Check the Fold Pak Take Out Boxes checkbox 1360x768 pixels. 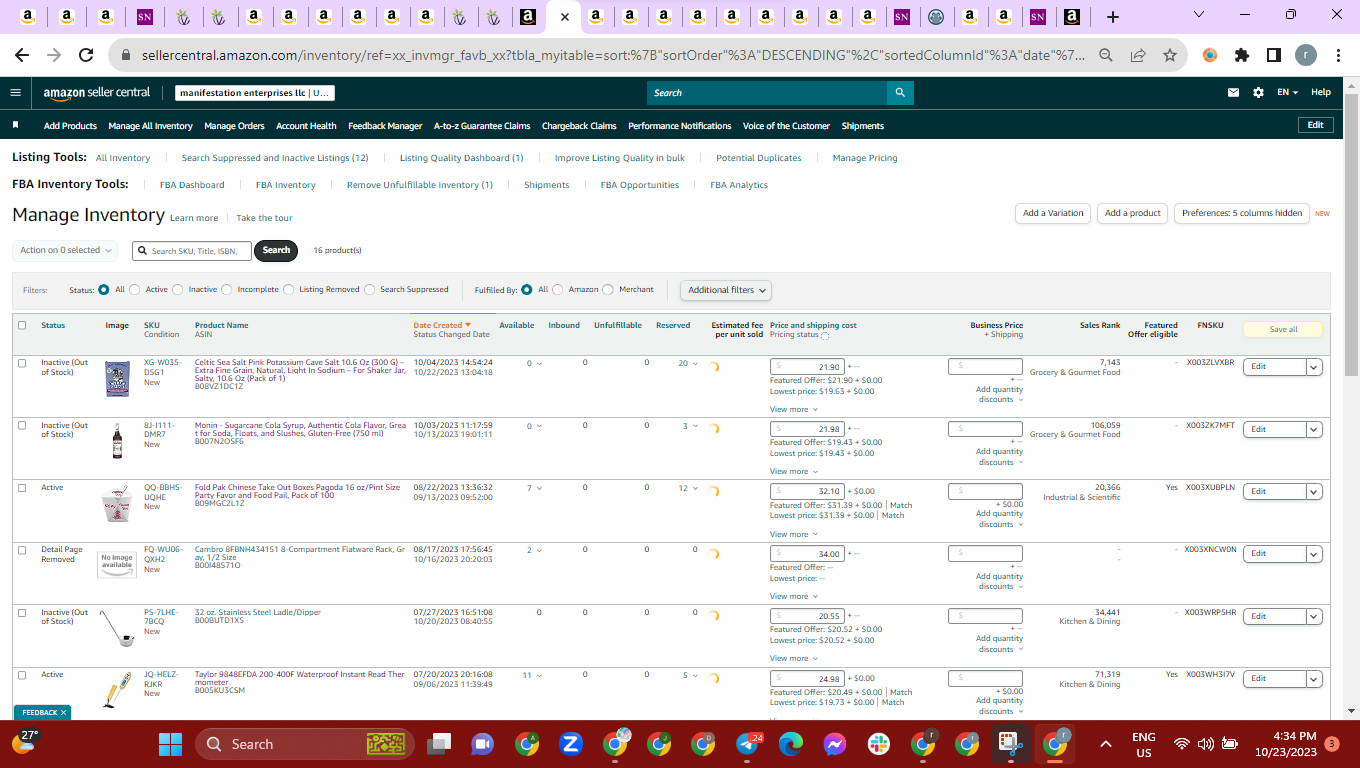[22, 488]
